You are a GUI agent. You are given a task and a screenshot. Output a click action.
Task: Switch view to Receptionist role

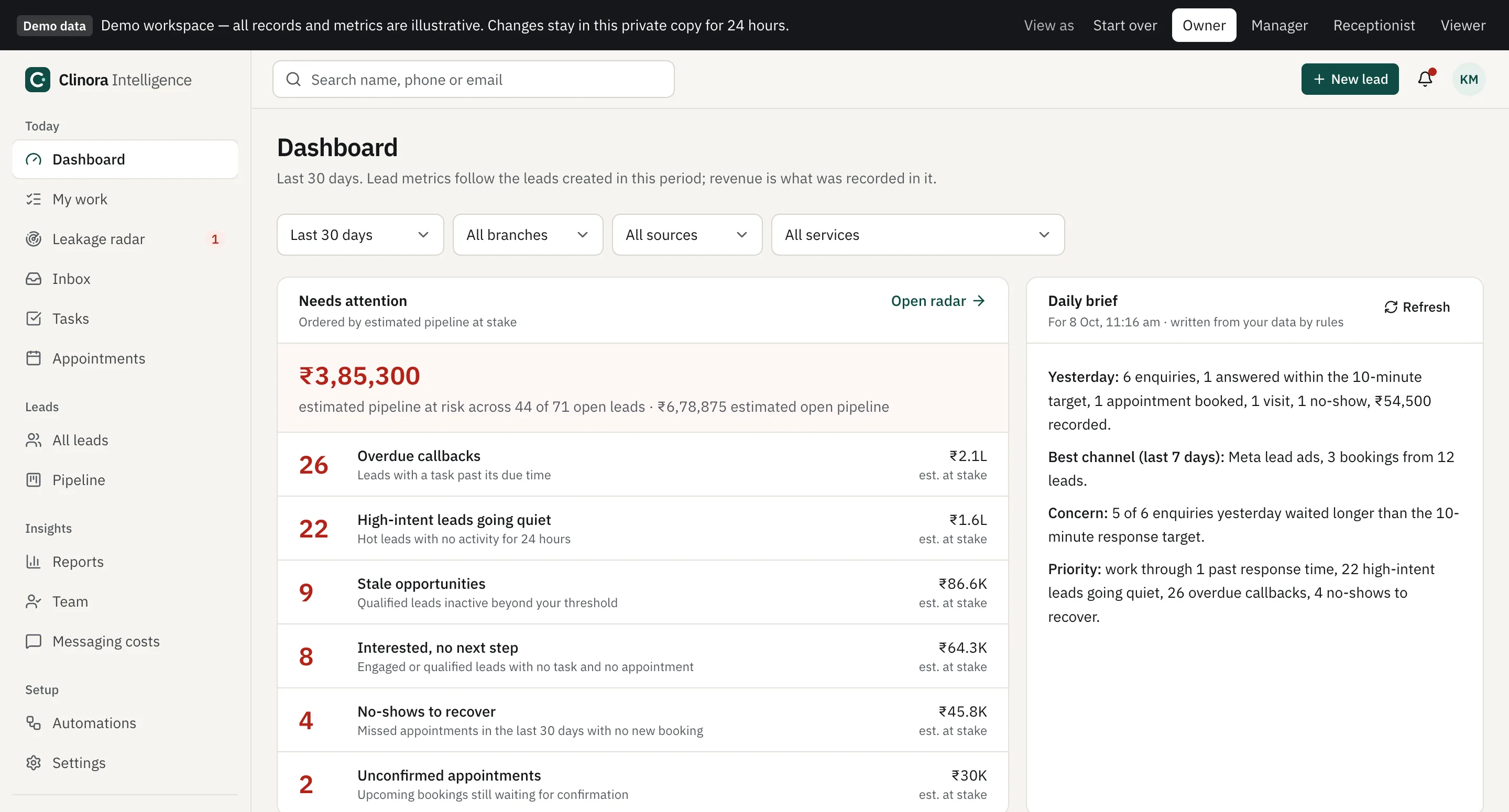pos(1374,25)
